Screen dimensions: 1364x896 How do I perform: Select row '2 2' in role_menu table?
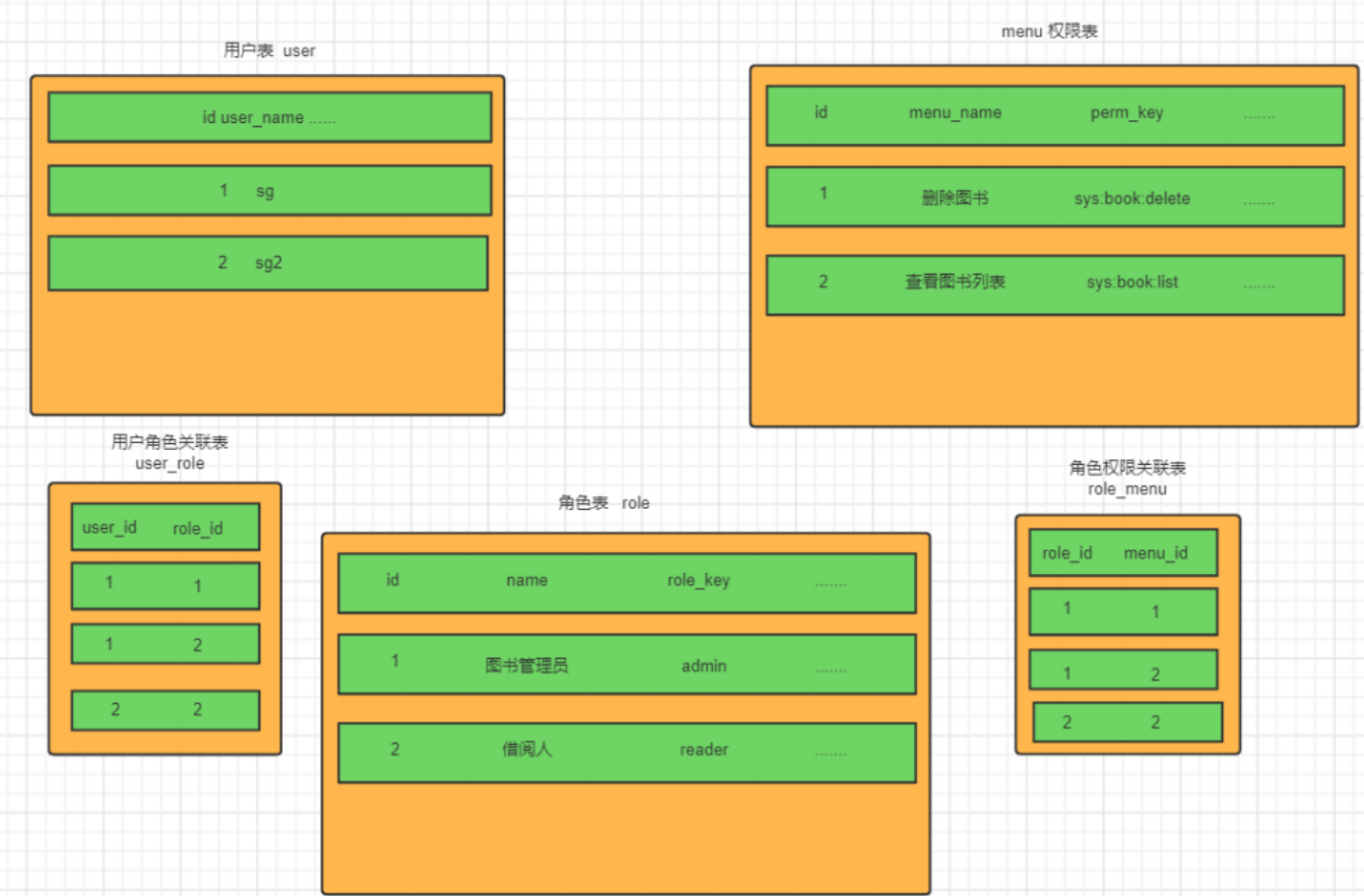pos(1128,723)
